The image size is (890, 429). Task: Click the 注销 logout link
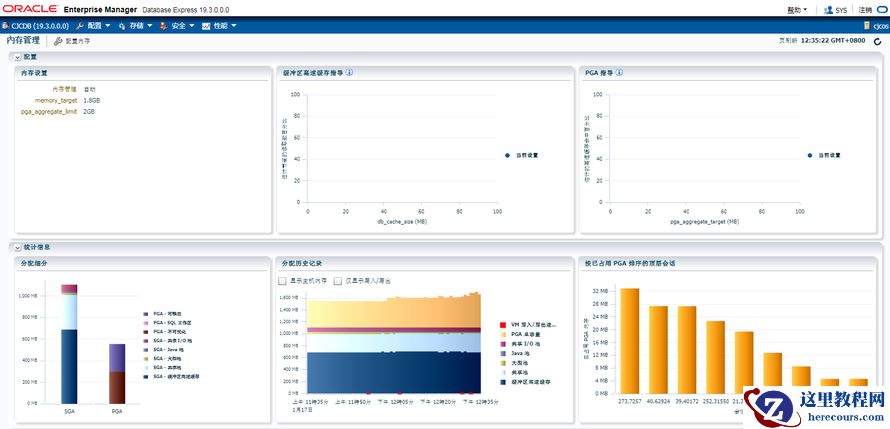pos(866,10)
